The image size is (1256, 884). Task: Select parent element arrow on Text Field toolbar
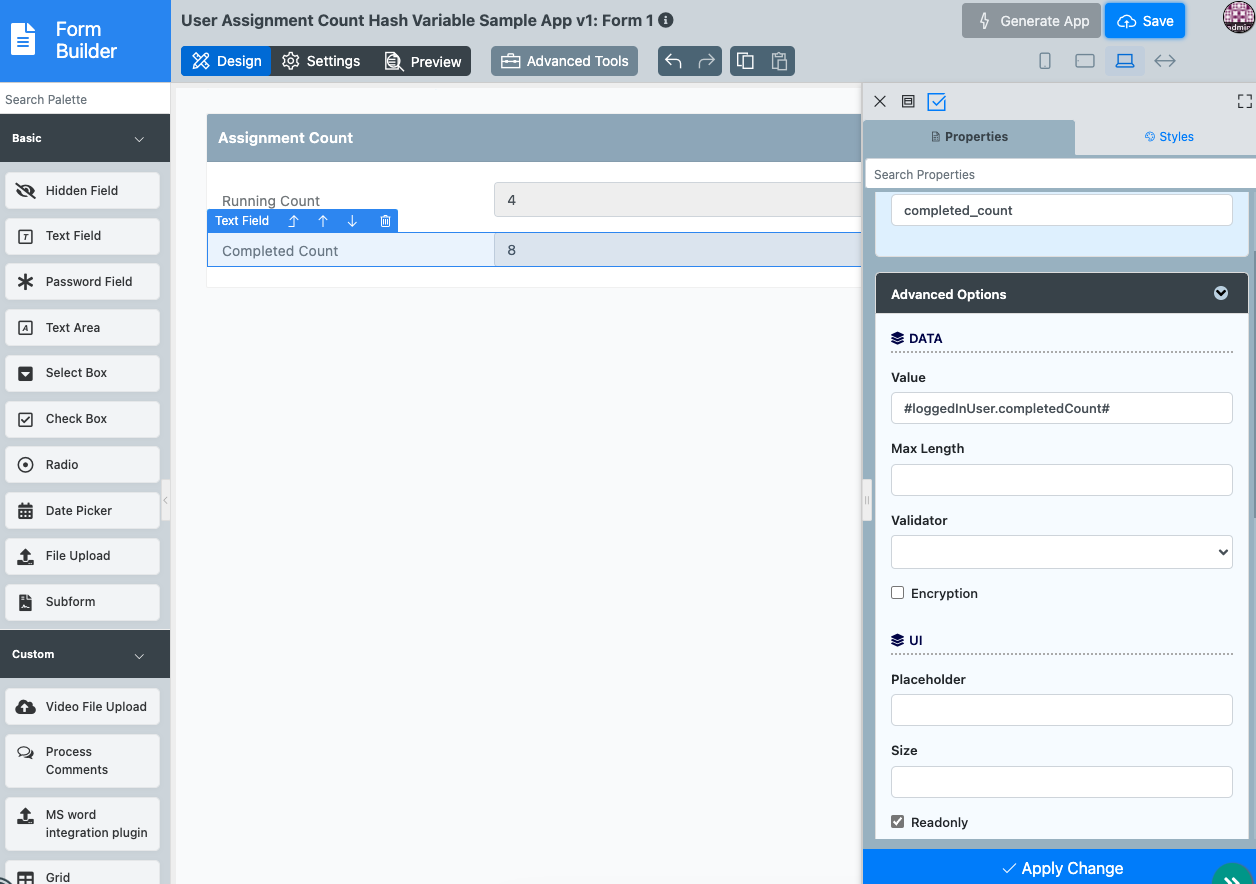click(293, 221)
